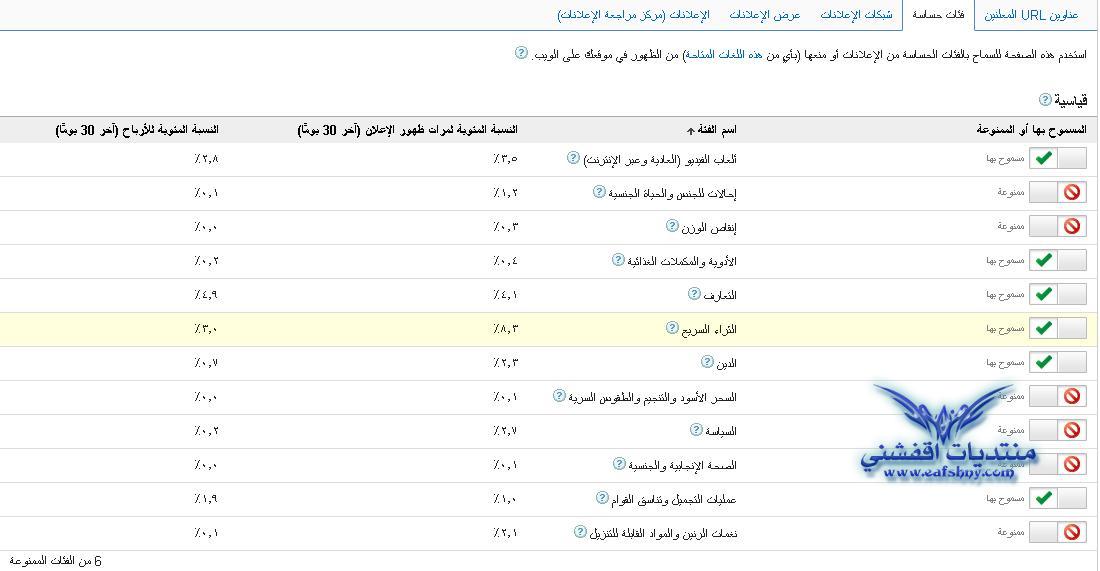Open help icon for عمليات التجميل وتناسق القوام
Image resolution: width=1100 pixels, height=571 pixels.
click(602, 498)
